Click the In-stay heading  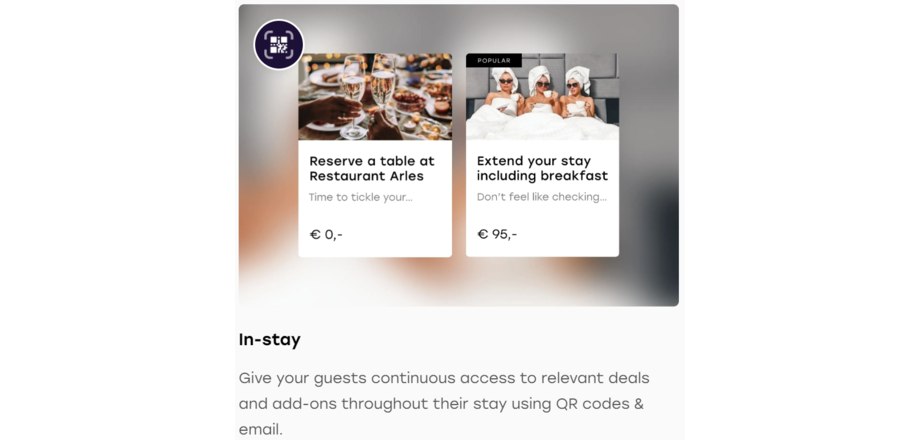270,340
